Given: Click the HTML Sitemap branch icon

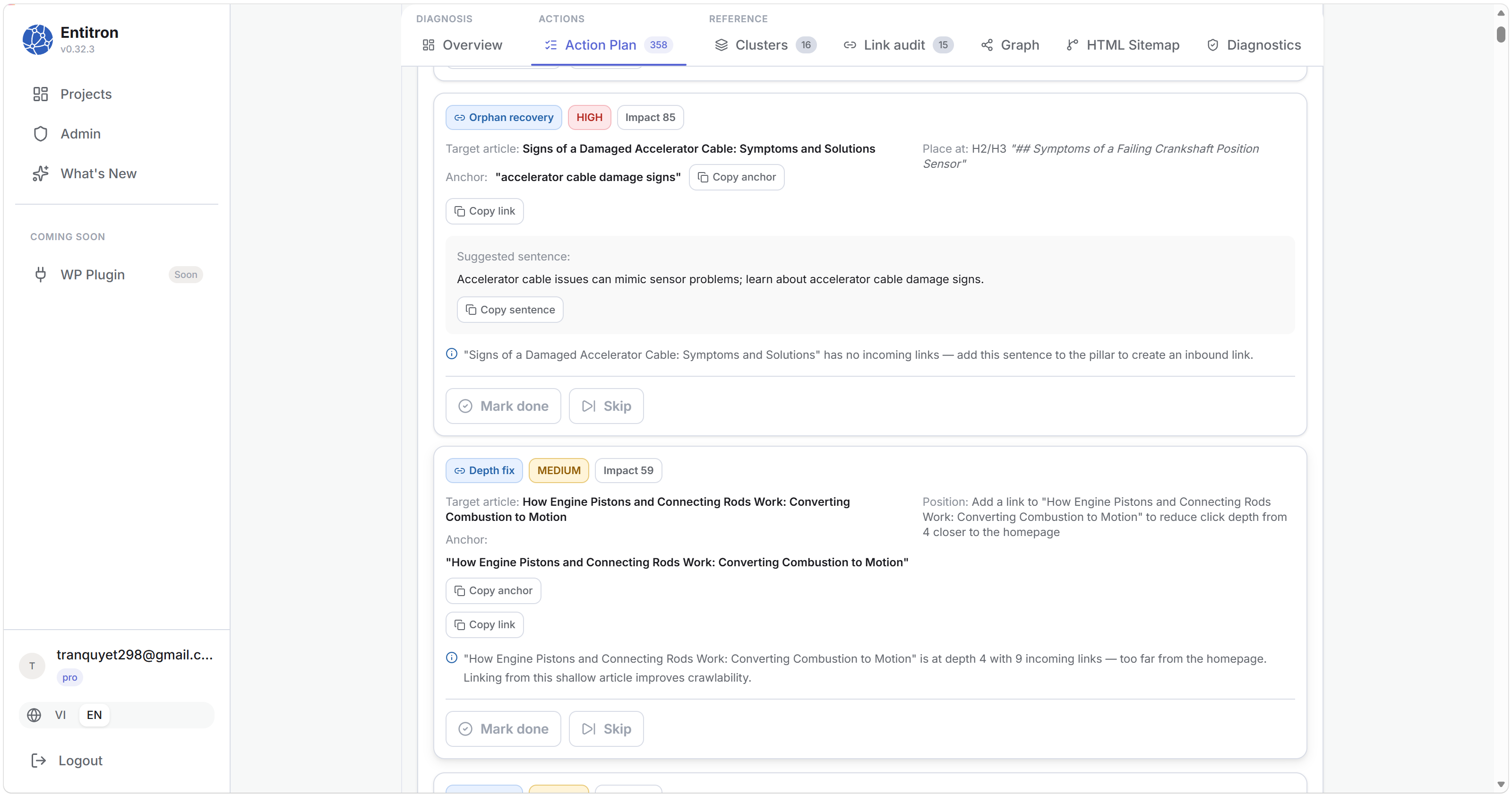Looking at the screenshot, I should (1073, 44).
